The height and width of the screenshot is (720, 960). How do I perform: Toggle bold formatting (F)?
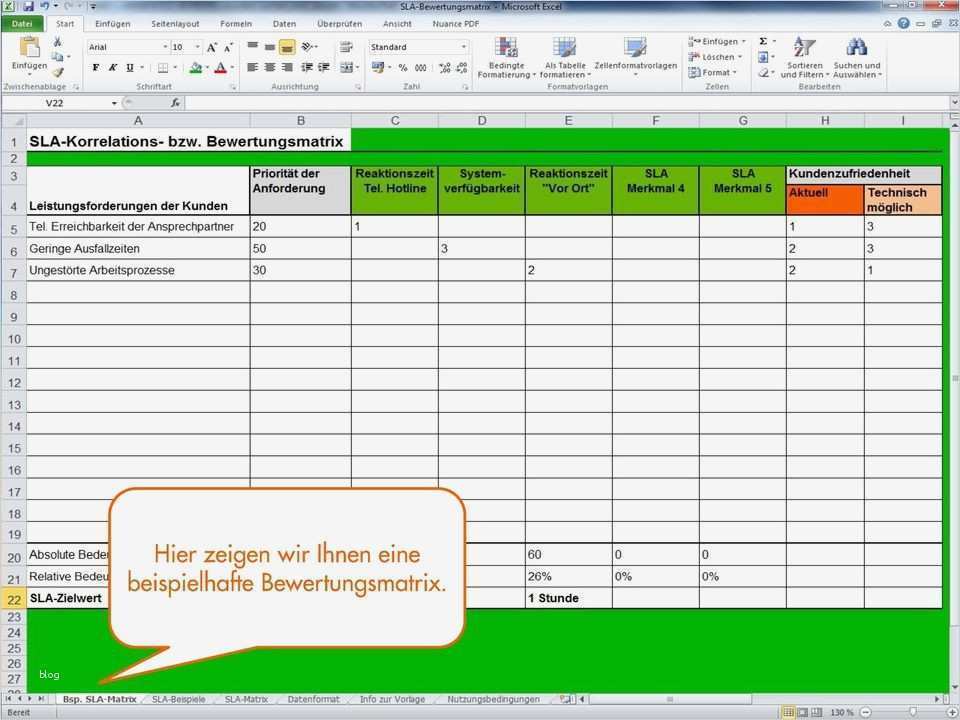(x=96, y=67)
